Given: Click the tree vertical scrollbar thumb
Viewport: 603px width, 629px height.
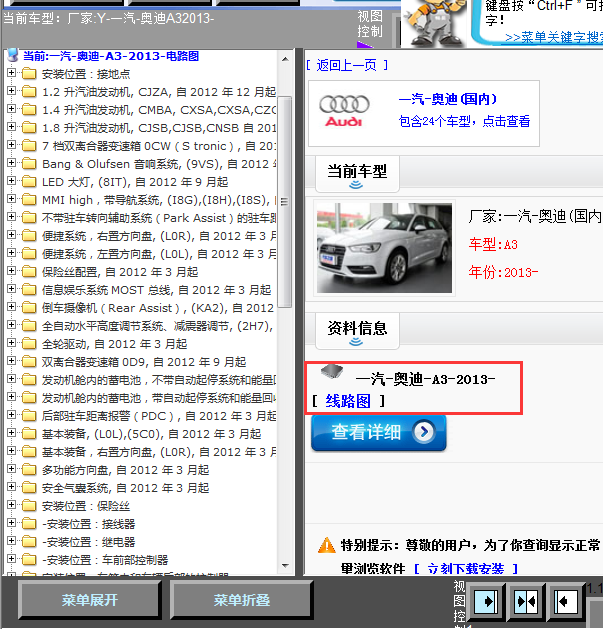Looking at the screenshot, I should (x=285, y=202).
